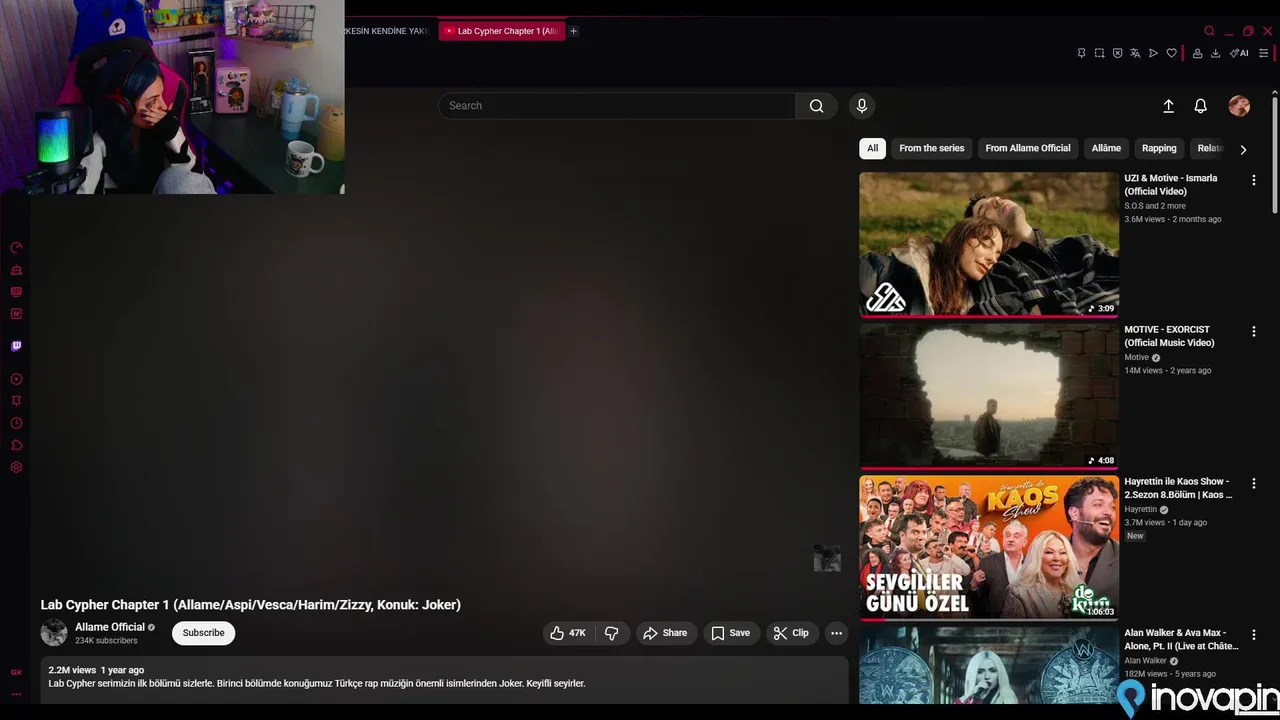Click the YouTube search magnifier button

click(817, 106)
